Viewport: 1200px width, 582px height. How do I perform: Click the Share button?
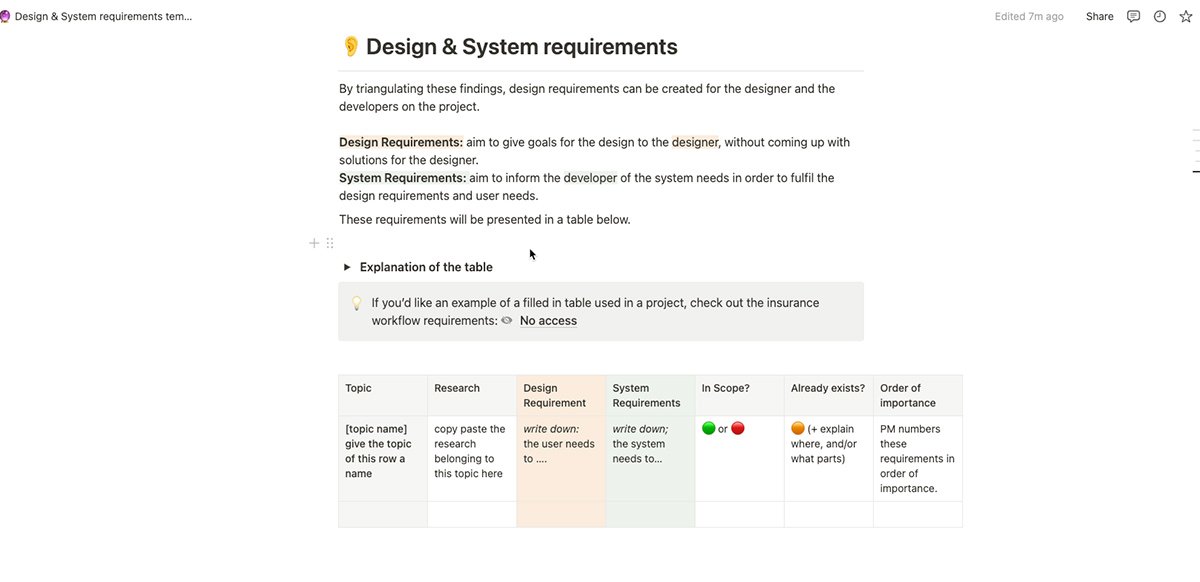click(1099, 16)
